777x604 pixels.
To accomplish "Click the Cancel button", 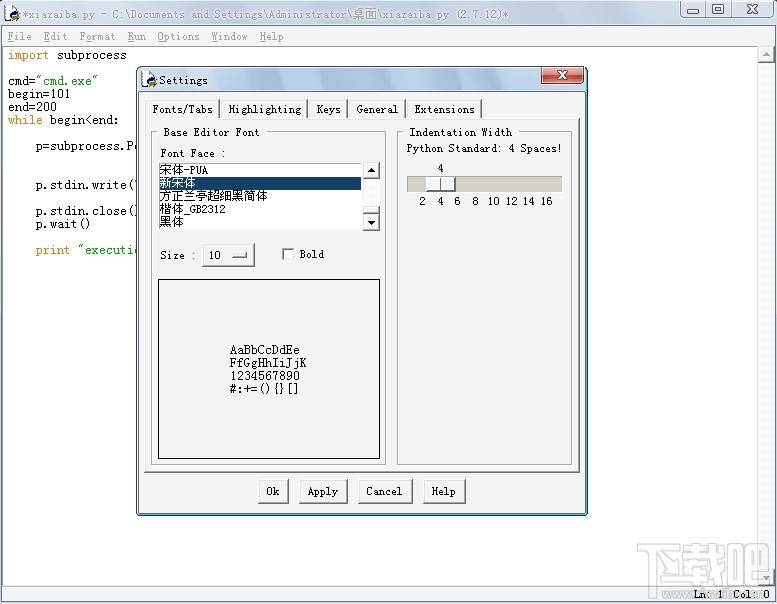I will click(x=384, y=491).
